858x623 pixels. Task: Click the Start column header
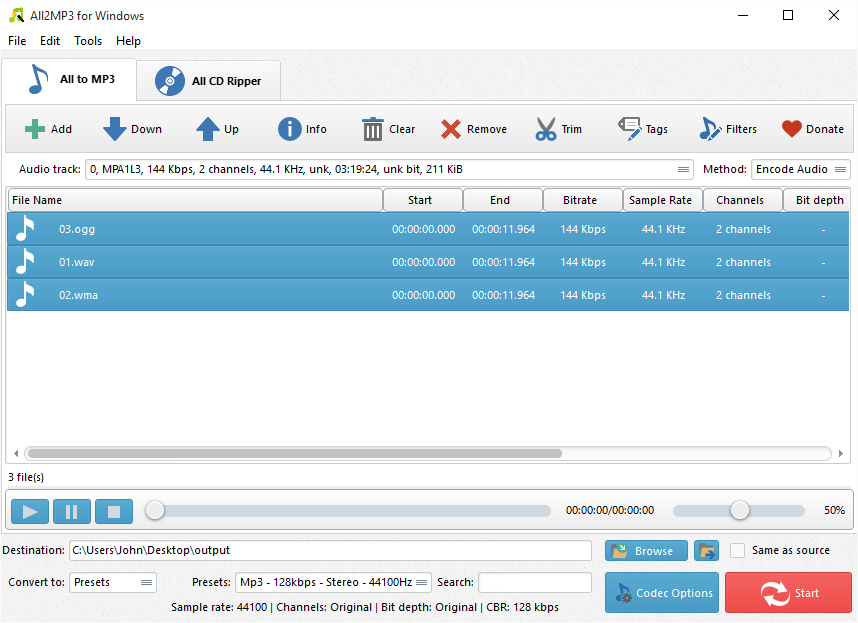pos(423,200)
